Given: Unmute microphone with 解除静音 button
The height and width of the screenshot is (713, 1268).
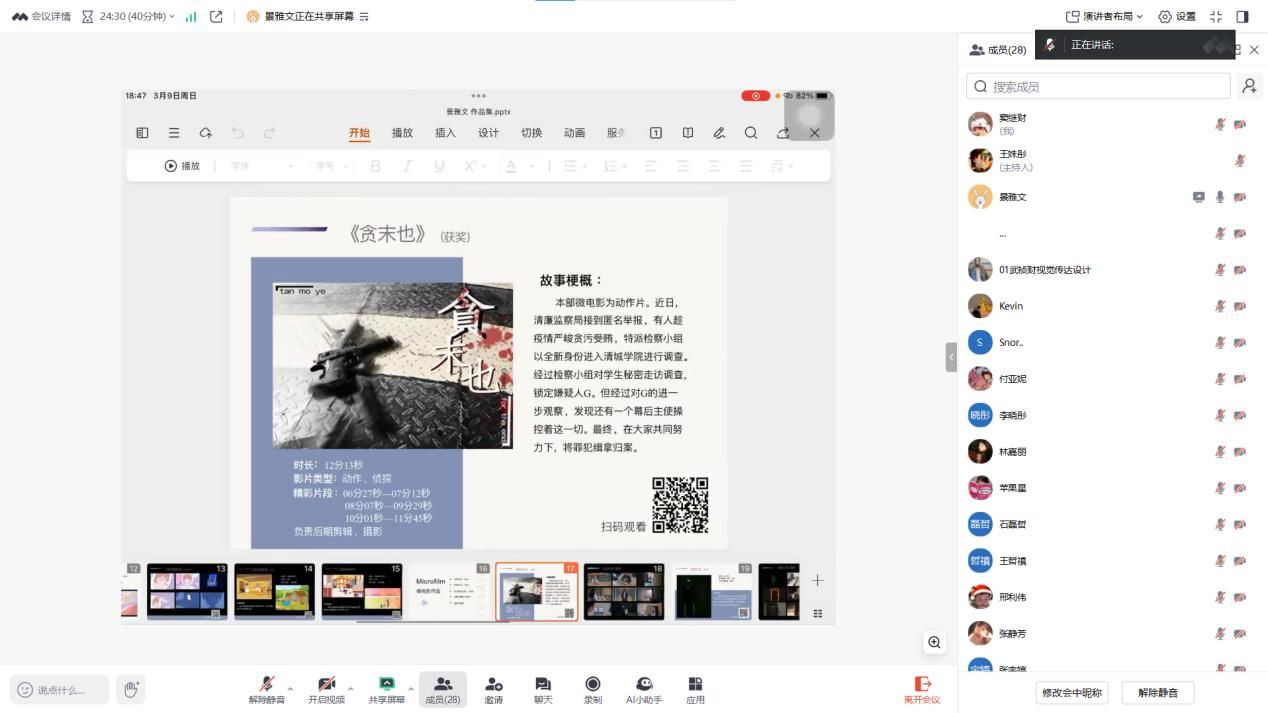Looking at the screenshot, I should (x=266, y=689).
